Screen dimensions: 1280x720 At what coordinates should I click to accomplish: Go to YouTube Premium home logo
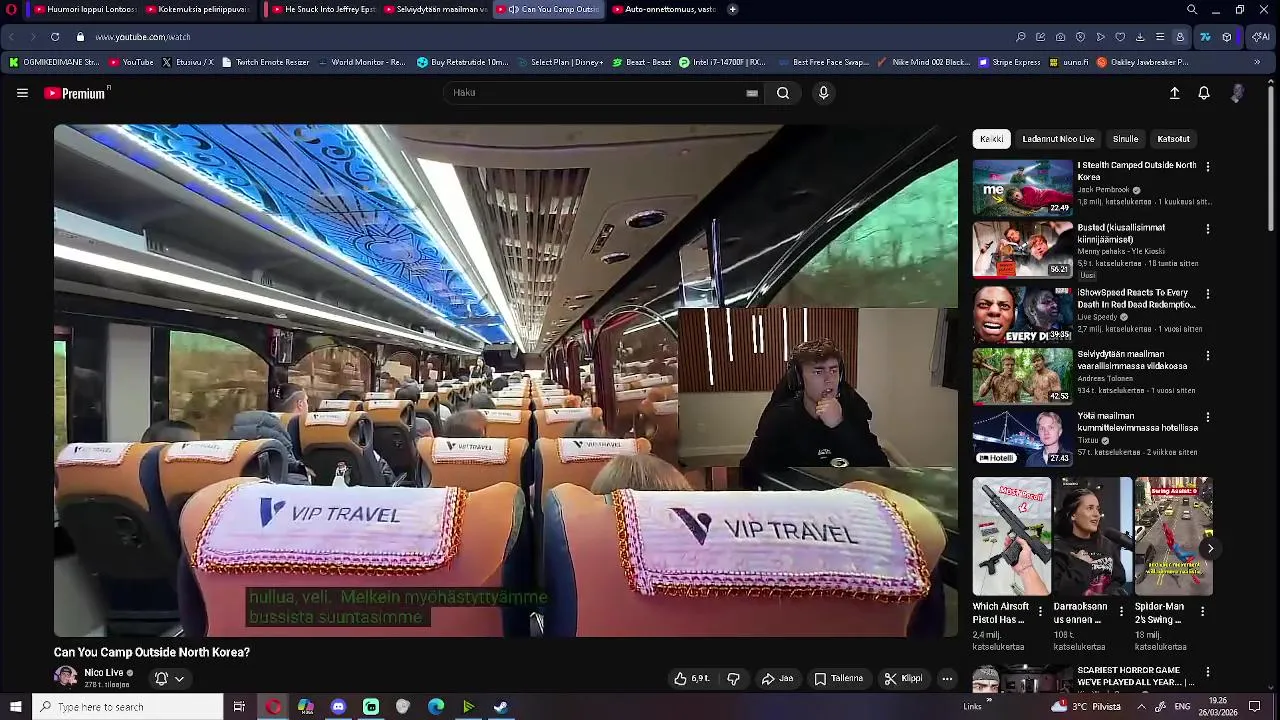tap(77, 93)
